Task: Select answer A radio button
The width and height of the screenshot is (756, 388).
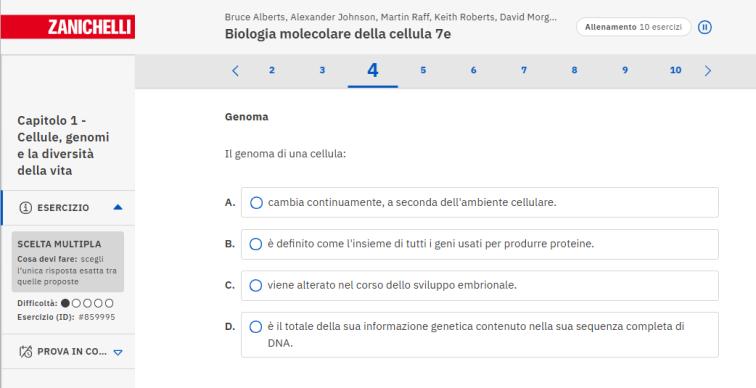Action: coord(256,202)
